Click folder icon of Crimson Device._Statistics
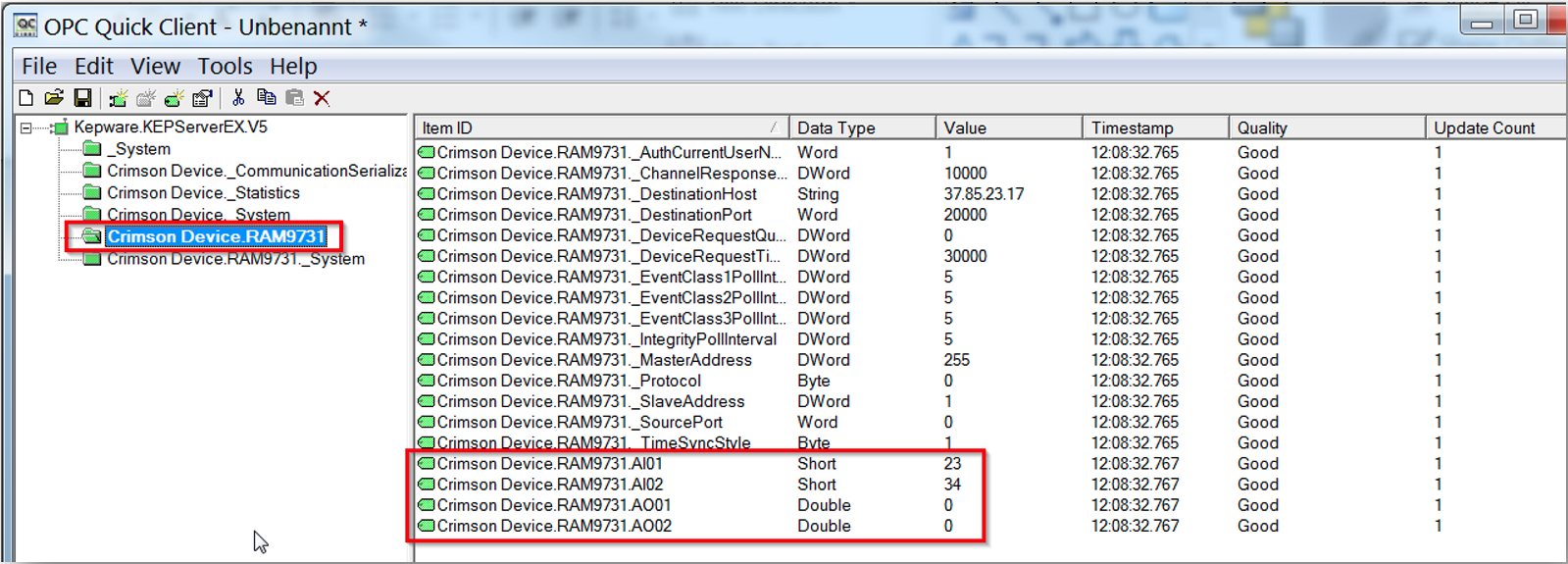Screen dimensions: 1568x564 point(92,193)
